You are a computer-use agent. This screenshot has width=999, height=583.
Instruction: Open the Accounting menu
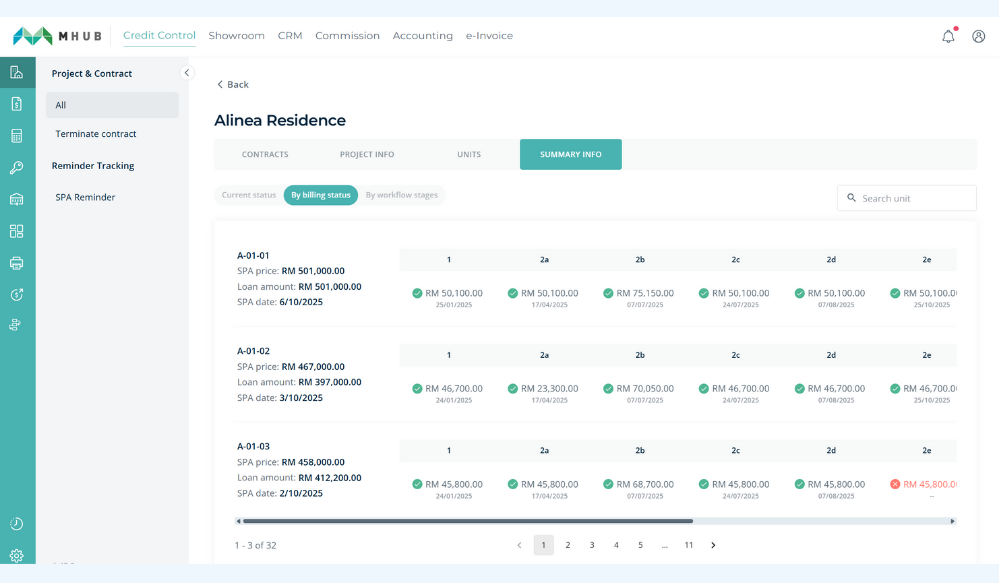tap(422, 35)
